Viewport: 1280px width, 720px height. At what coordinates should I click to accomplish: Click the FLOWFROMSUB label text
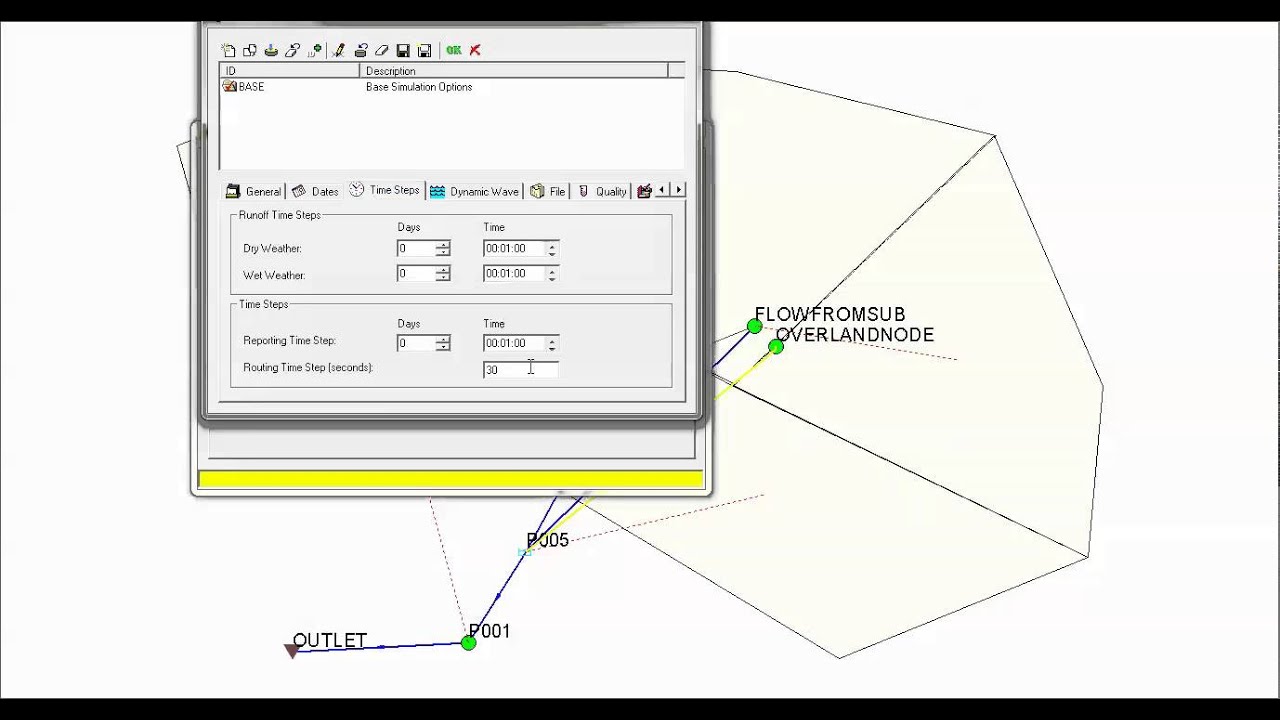[829, 315]
